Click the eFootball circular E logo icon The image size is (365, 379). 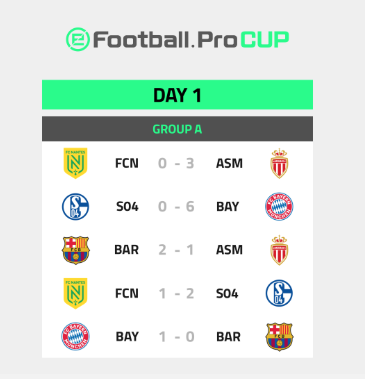tap(78, 39)
